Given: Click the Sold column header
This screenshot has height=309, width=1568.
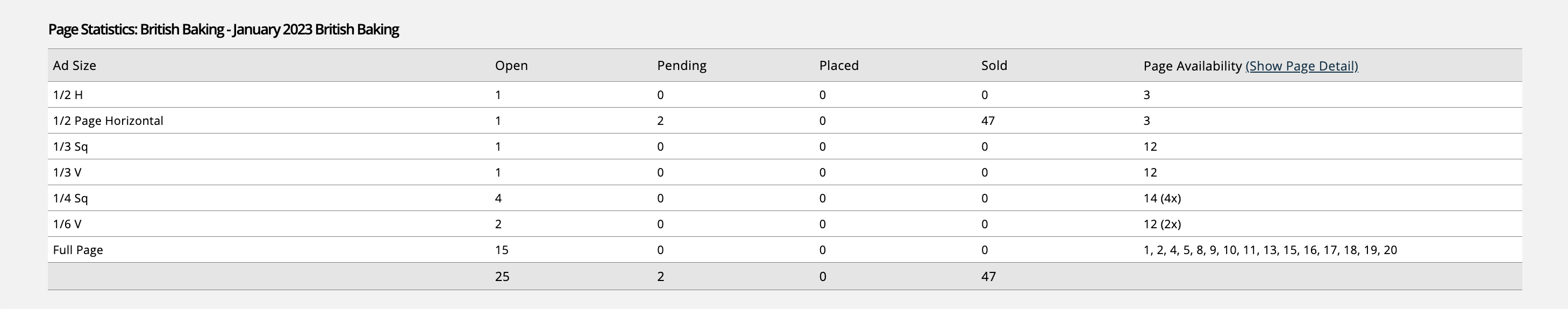Looking at the screenshot, I should coord(994,66).
